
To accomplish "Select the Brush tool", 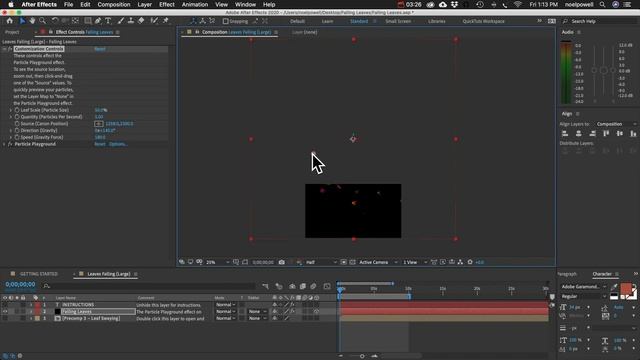I will (x=121, y=21).
